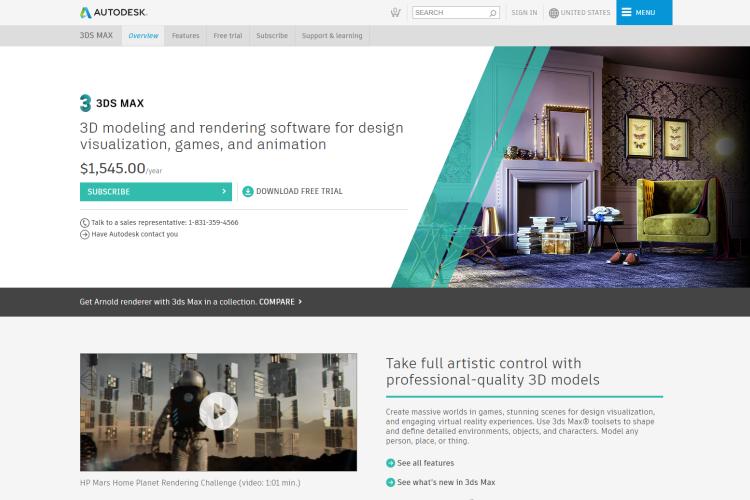Viewport: 750px width, 500px height.
Task: Click the SIGN IN link
Action: click(524, 13)
